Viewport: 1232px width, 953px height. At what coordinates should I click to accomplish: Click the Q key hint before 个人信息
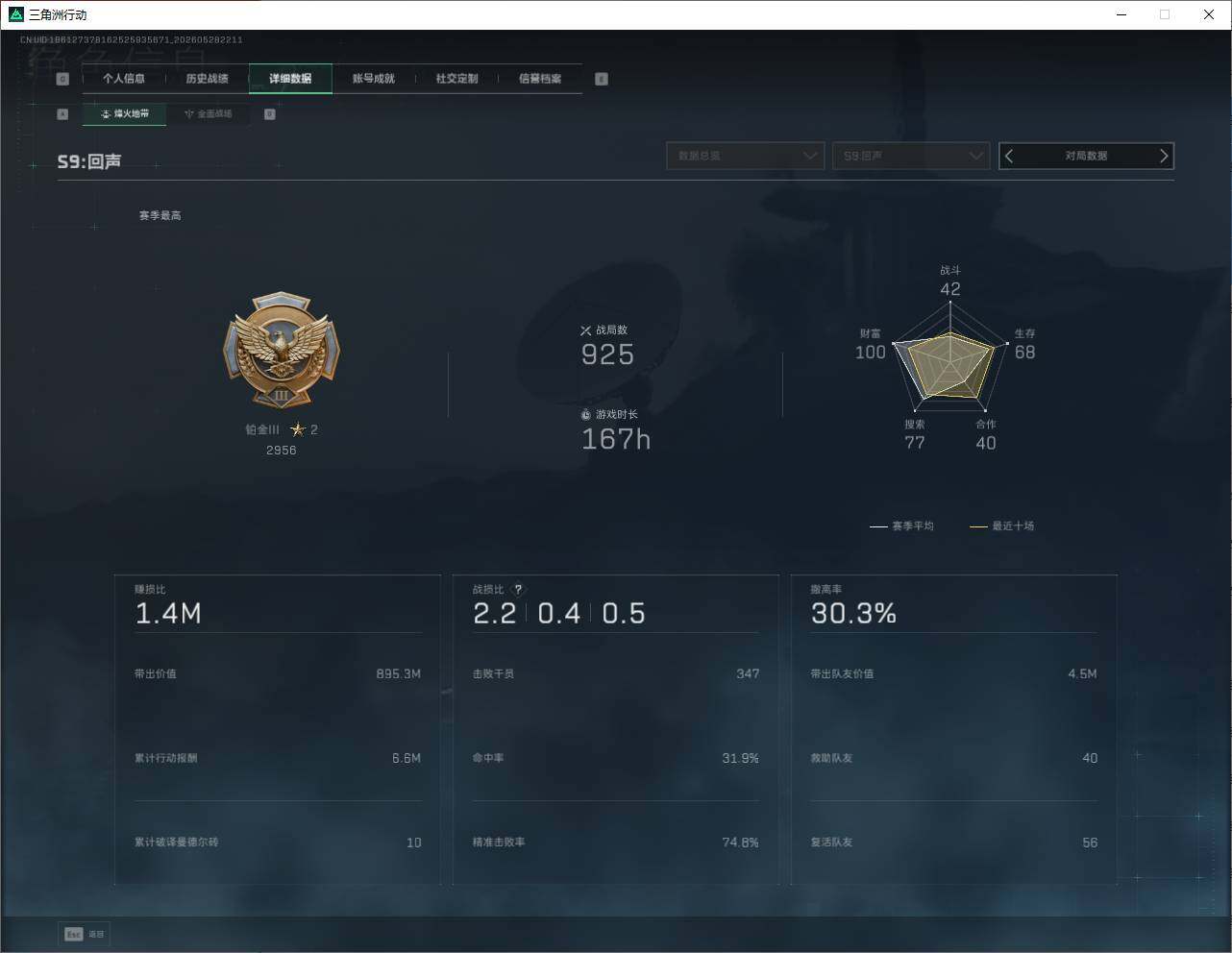tap(62, 79)
